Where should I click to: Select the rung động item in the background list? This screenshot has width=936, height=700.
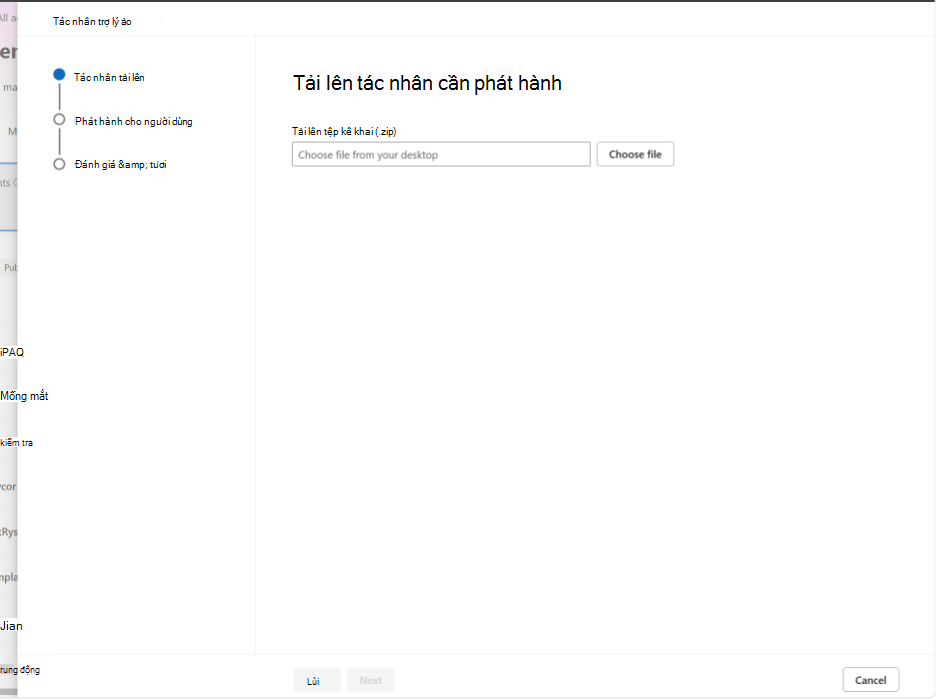pos(20,670)
